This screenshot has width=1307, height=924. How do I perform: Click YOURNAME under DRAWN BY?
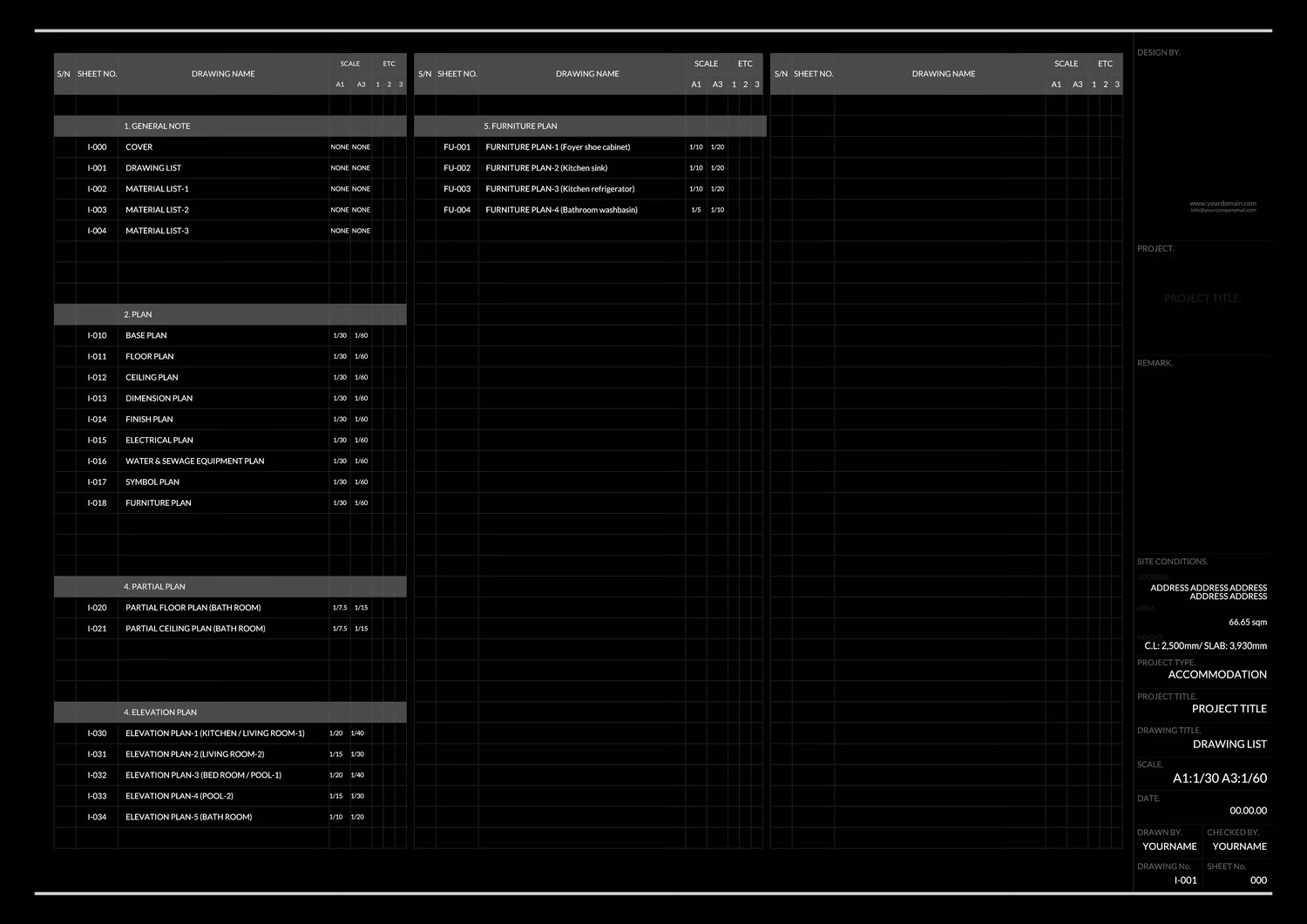coord(1169,846)
